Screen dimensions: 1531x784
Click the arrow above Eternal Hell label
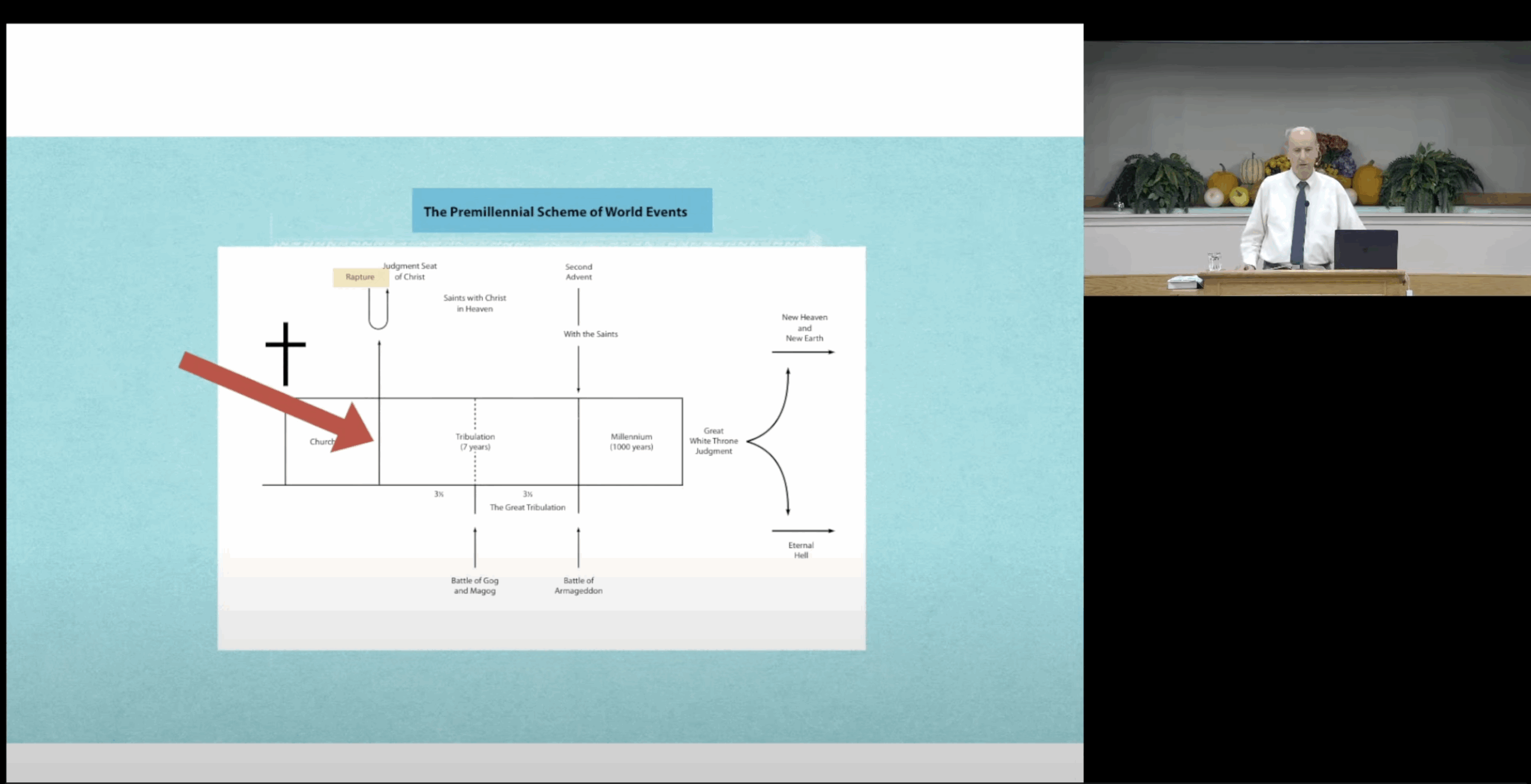pyautogui.click(x=803, y=530)
